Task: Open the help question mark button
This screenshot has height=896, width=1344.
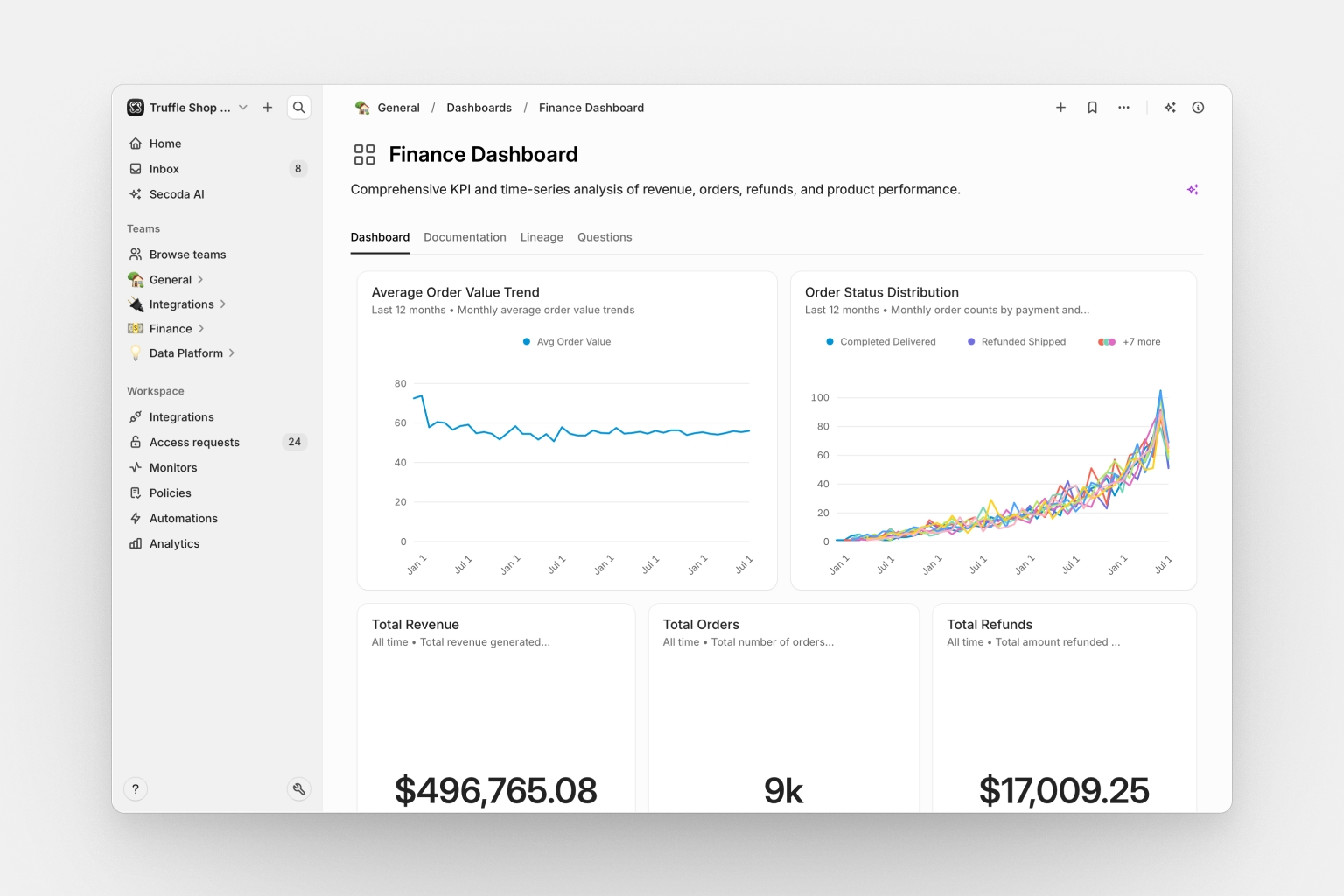Action: coord(136,788)
